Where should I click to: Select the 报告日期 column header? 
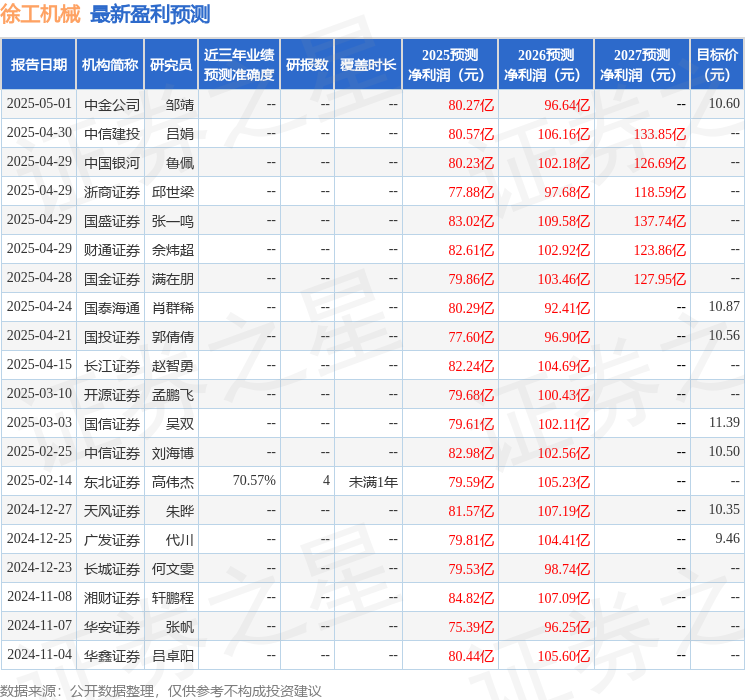(39, 64)
